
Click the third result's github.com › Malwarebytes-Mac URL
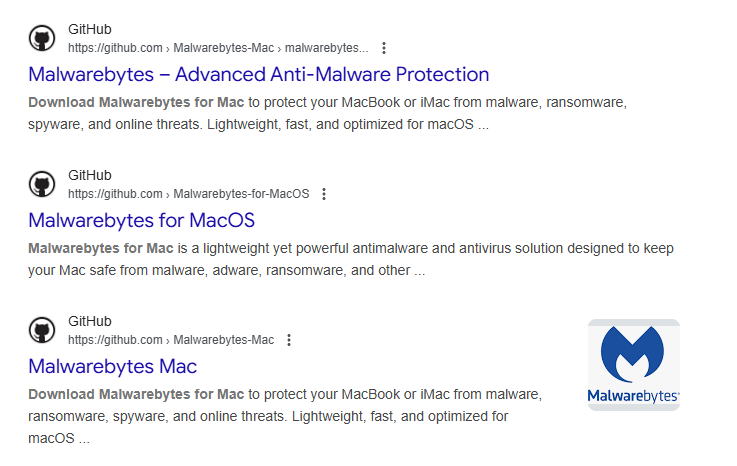(x=170, y=340)
